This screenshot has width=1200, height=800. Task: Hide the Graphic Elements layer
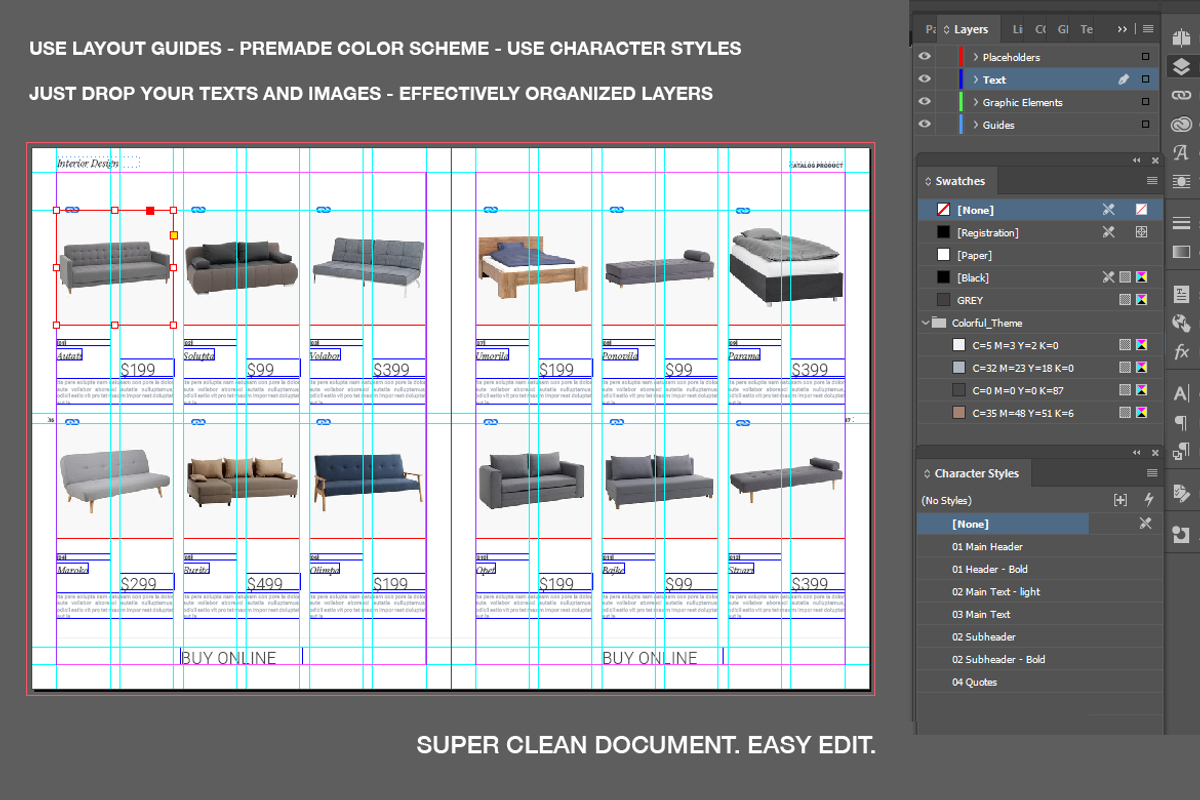[924, 102]
